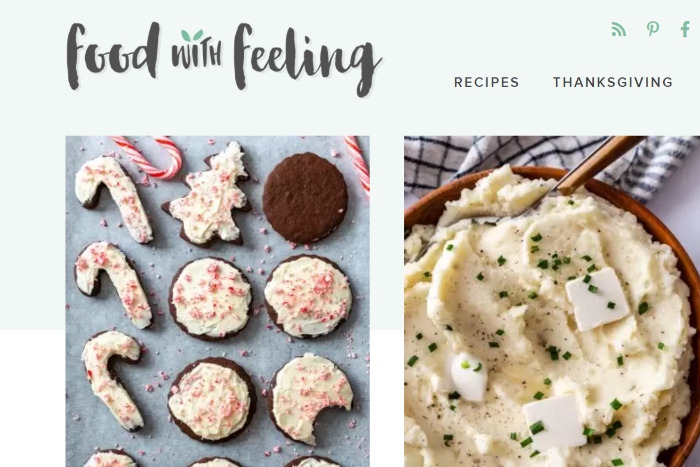The height and width of the screenshot is (467, 700).
Task: Select the THANKSGIVING menu item
Action: pos(613,82)
